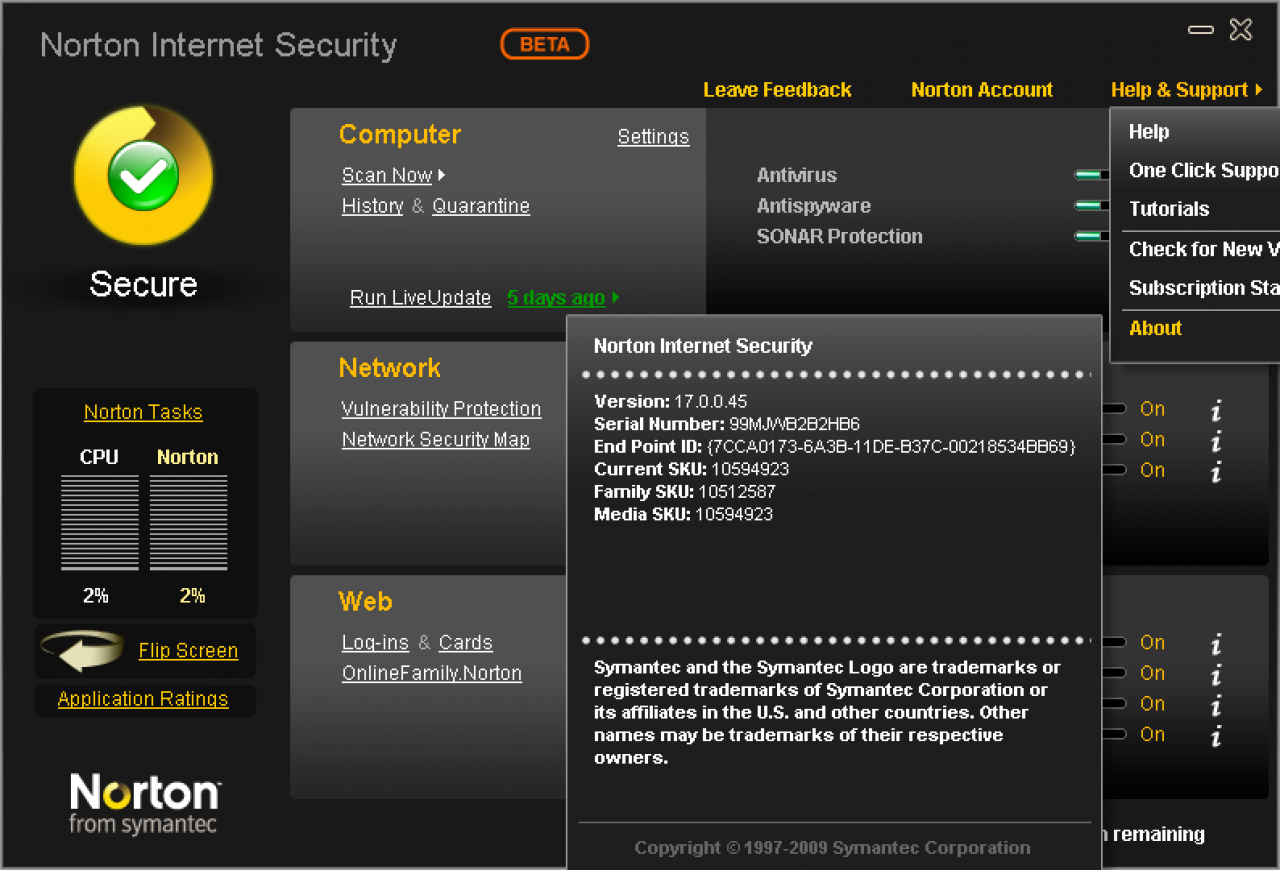Click the Web section heading

click(365, 602)
